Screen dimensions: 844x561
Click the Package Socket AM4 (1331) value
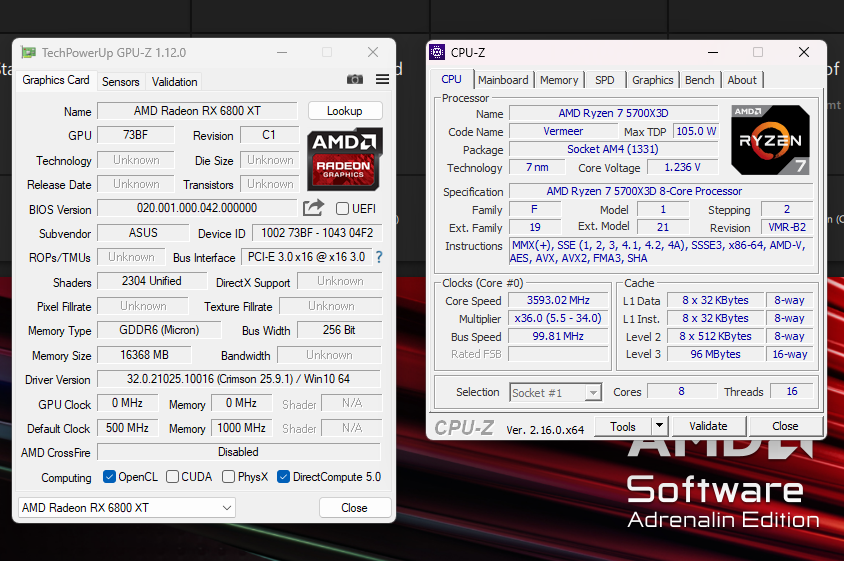[x=613, y=149]
